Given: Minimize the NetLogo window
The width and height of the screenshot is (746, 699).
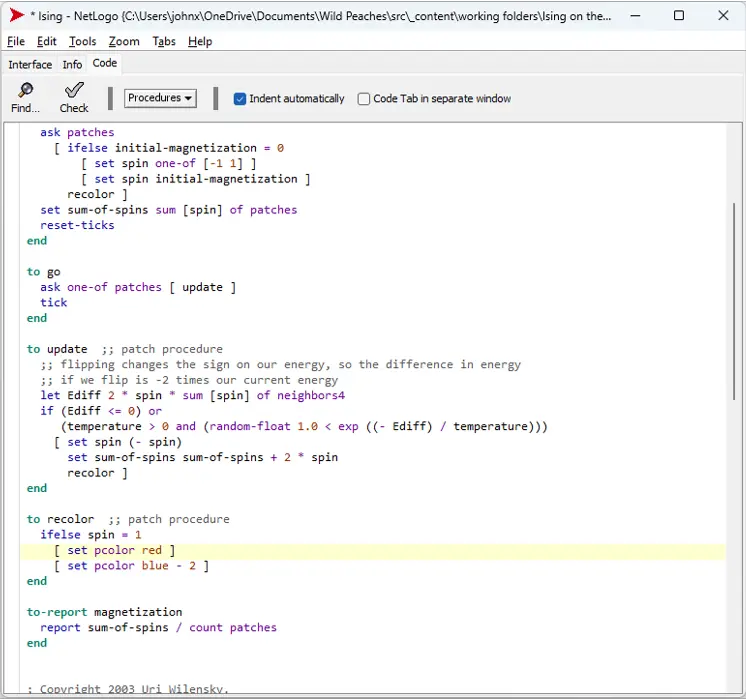Looking at the screenshot, I should 635,16.
